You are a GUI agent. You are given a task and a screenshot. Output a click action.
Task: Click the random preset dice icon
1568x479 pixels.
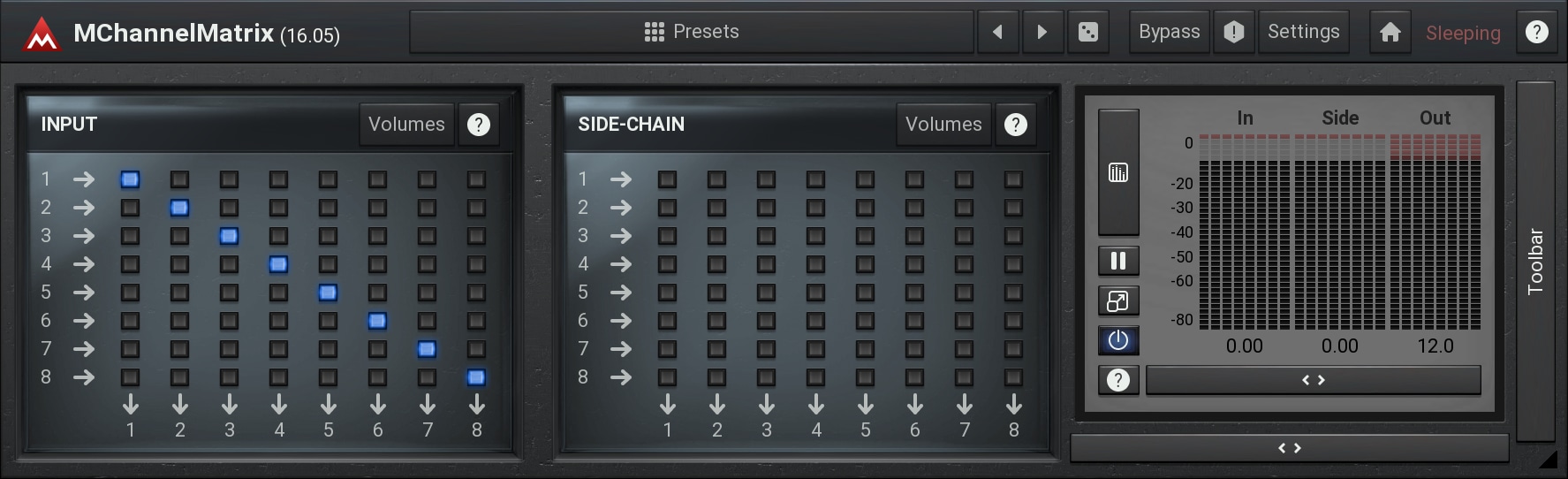pos(1088,33)
